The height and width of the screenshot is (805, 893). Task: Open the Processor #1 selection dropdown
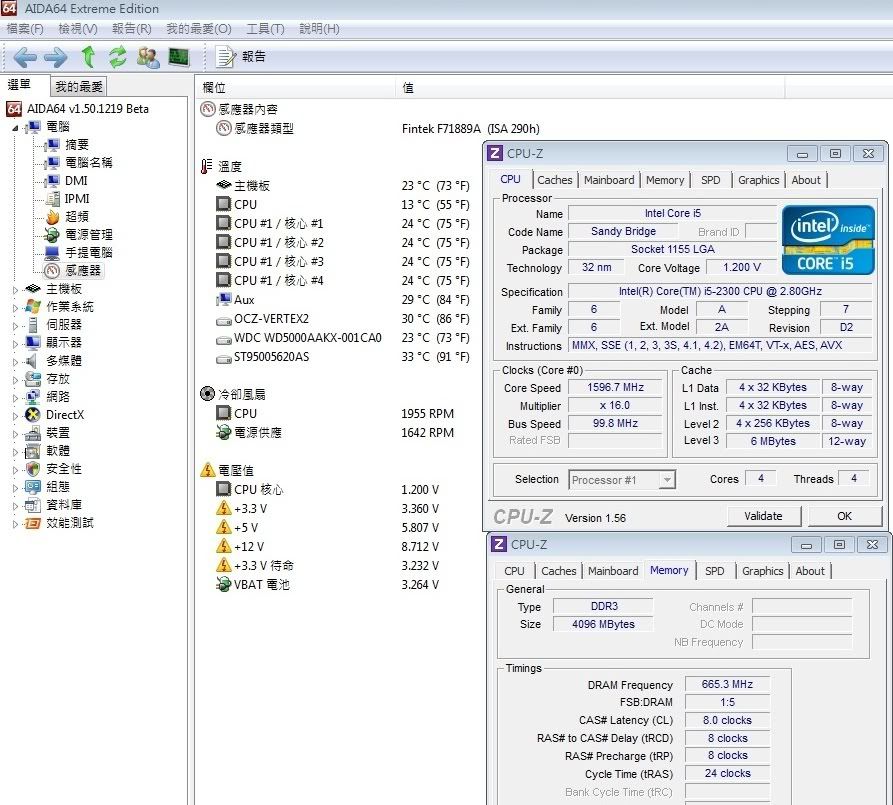coord(622,480)
